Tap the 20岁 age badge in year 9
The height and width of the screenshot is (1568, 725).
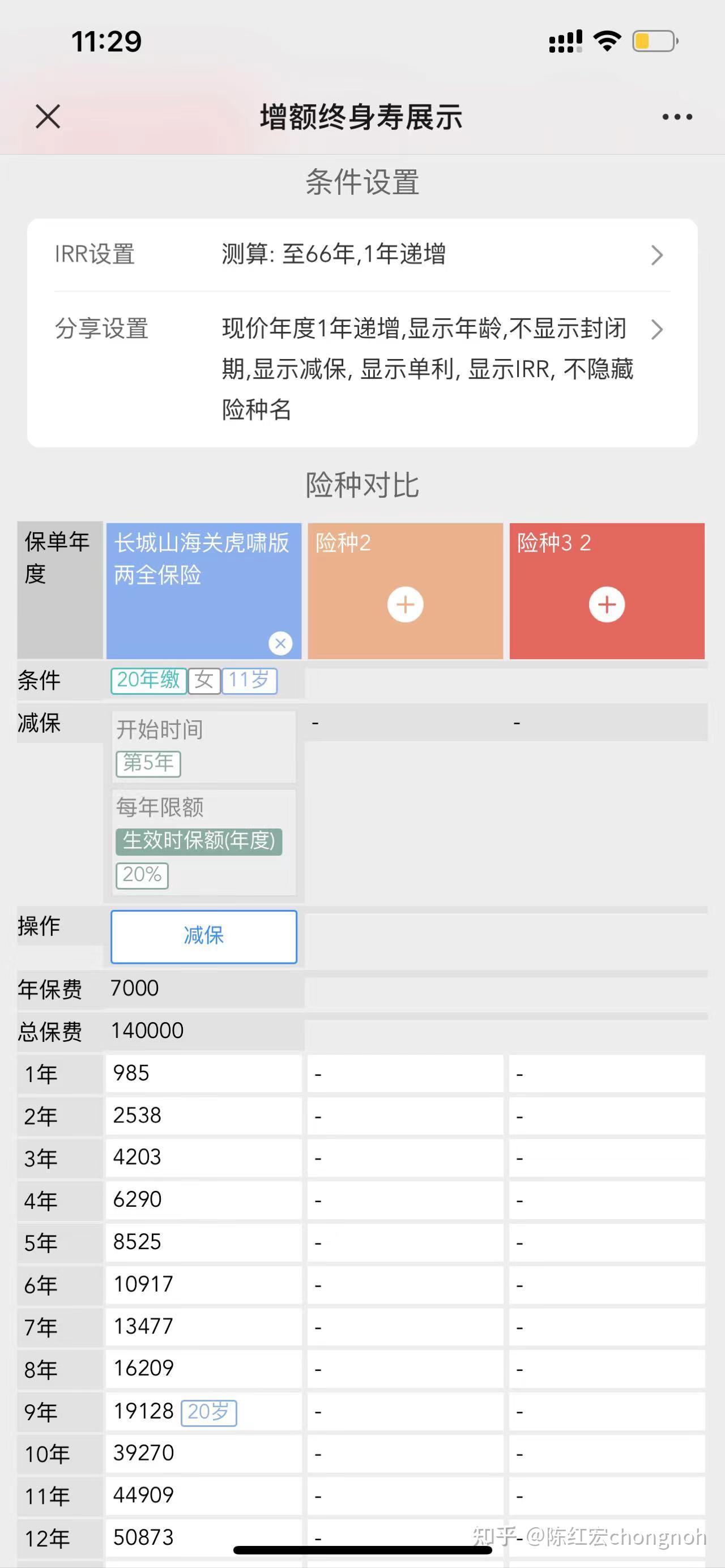(209, 1412)
